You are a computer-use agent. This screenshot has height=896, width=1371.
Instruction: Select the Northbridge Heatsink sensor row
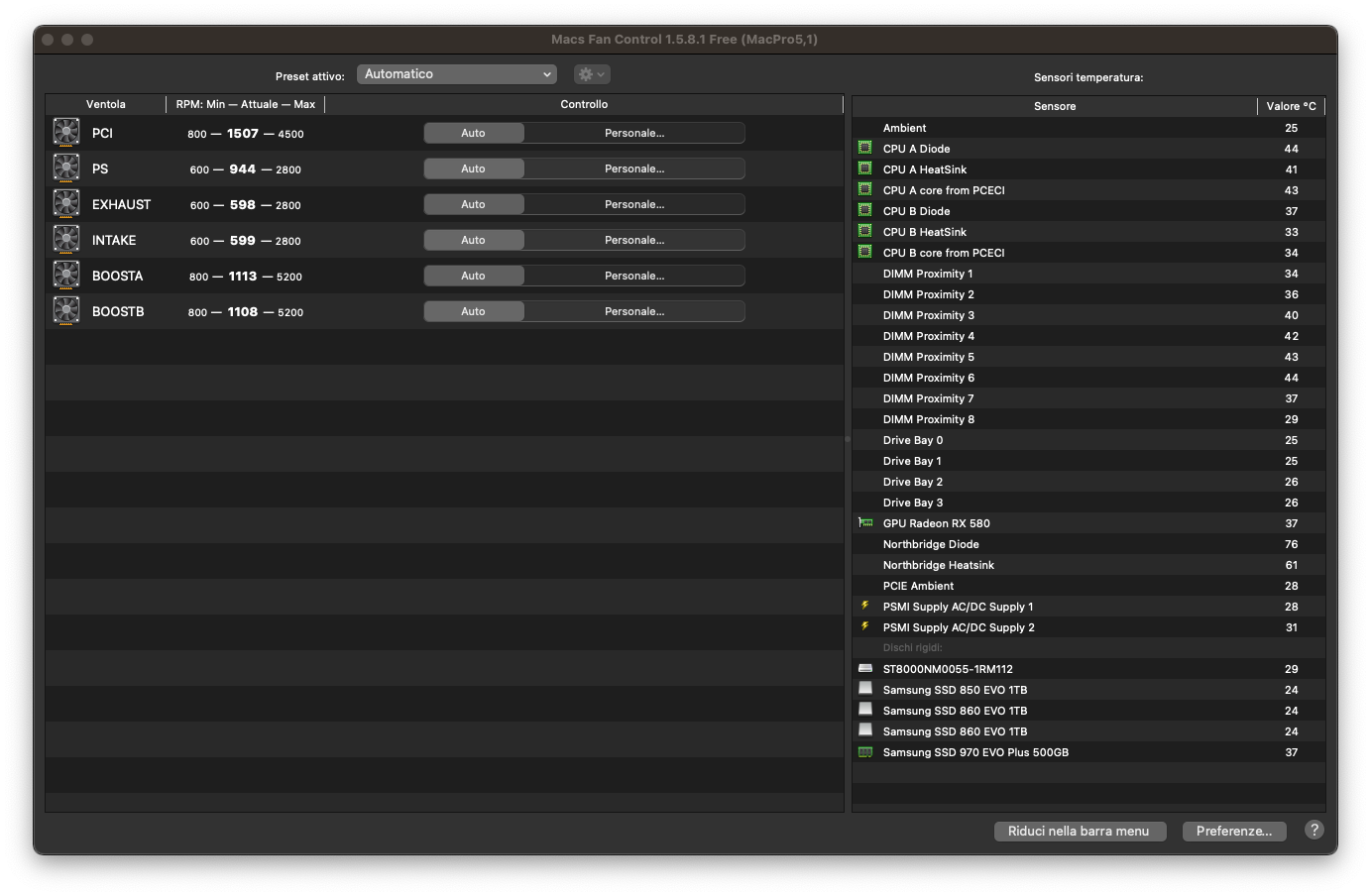pos(1088,565)
